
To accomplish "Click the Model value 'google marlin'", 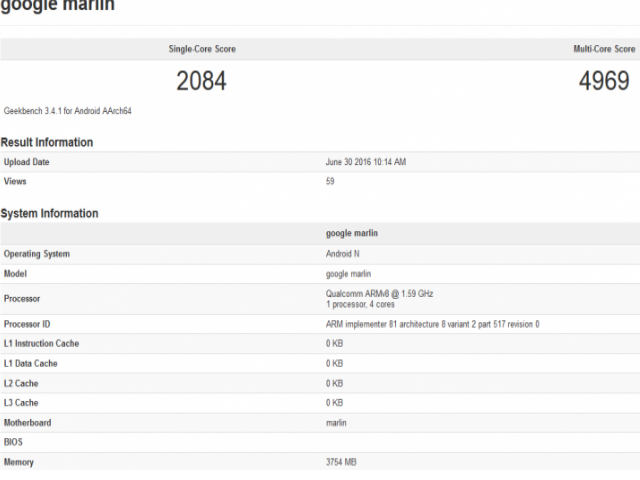I will pyautogui.click(x=348, y=274).
